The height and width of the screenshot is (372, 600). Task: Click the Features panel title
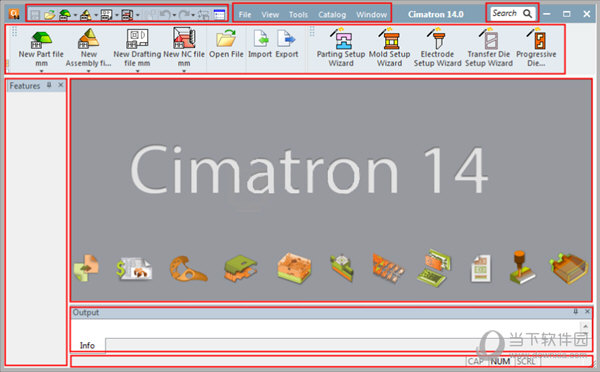pyautogui.click(x=25, y=86)
